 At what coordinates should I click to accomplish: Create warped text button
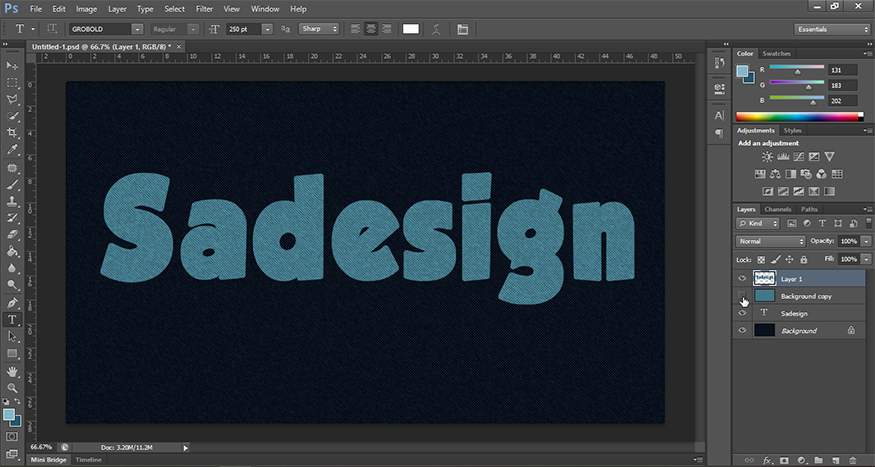436,29
